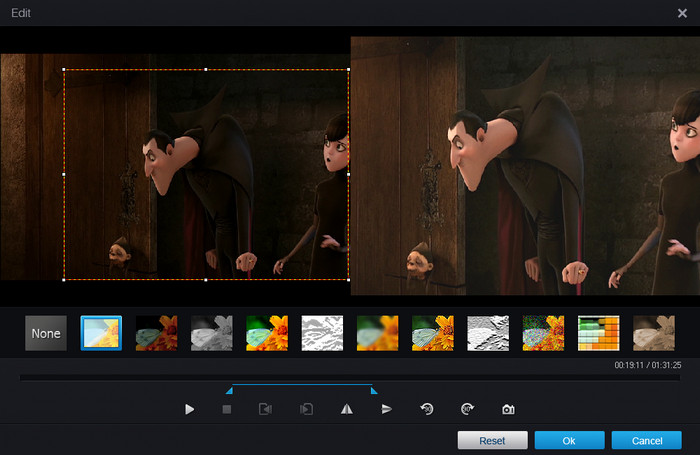This screenshot has width=700, height=455.
Task: Apply the blur effect thumbnail
Action: click(378, 333)
